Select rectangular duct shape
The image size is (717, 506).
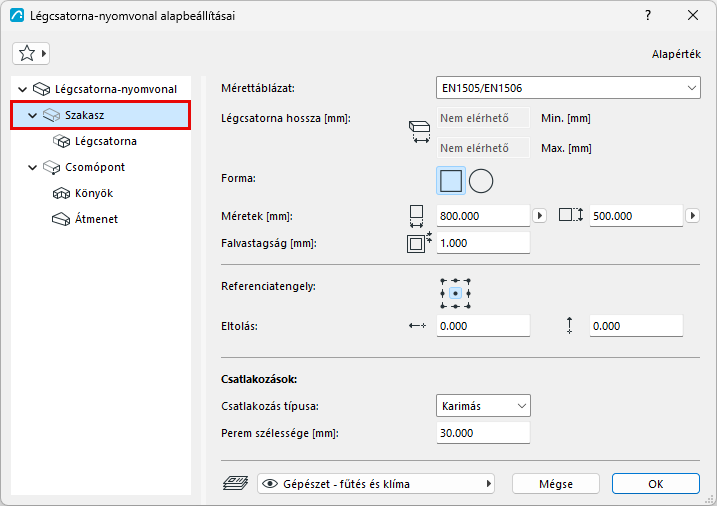pyautogui.click(x=451, y=181)
